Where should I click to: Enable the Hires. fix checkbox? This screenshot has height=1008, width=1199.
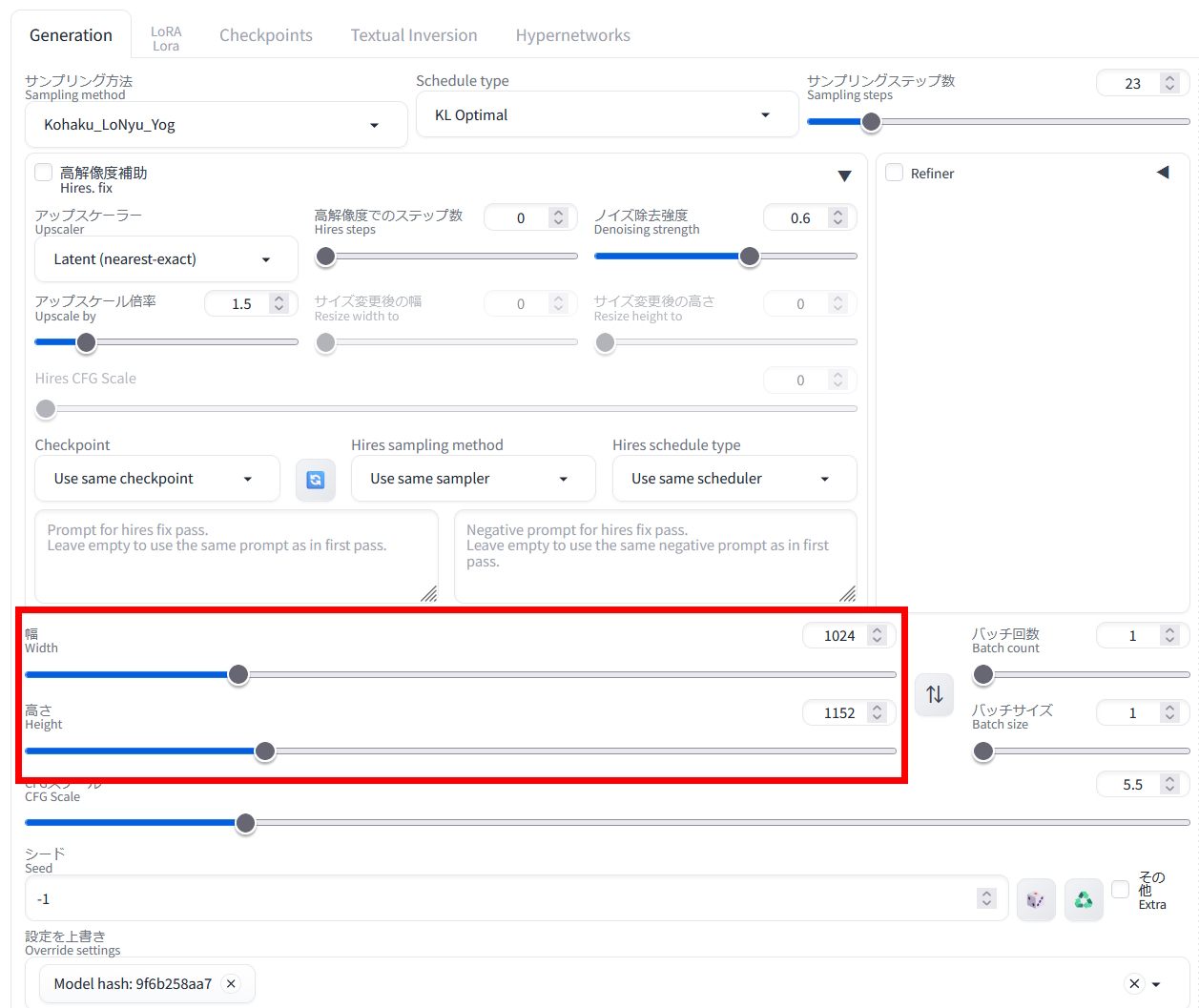[x=44, y=173]
